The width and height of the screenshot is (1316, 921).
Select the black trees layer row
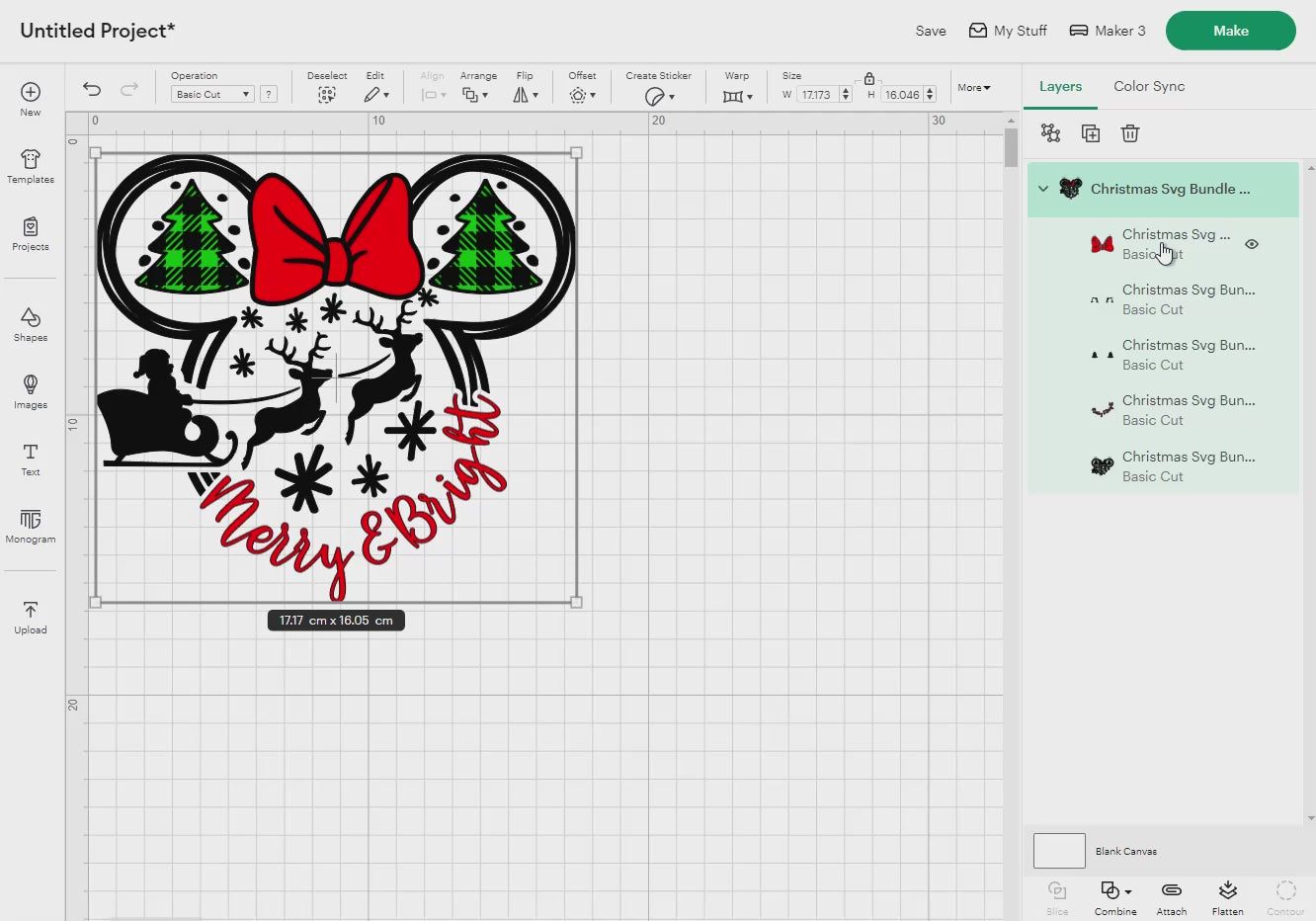click(x=1164, y=355)
